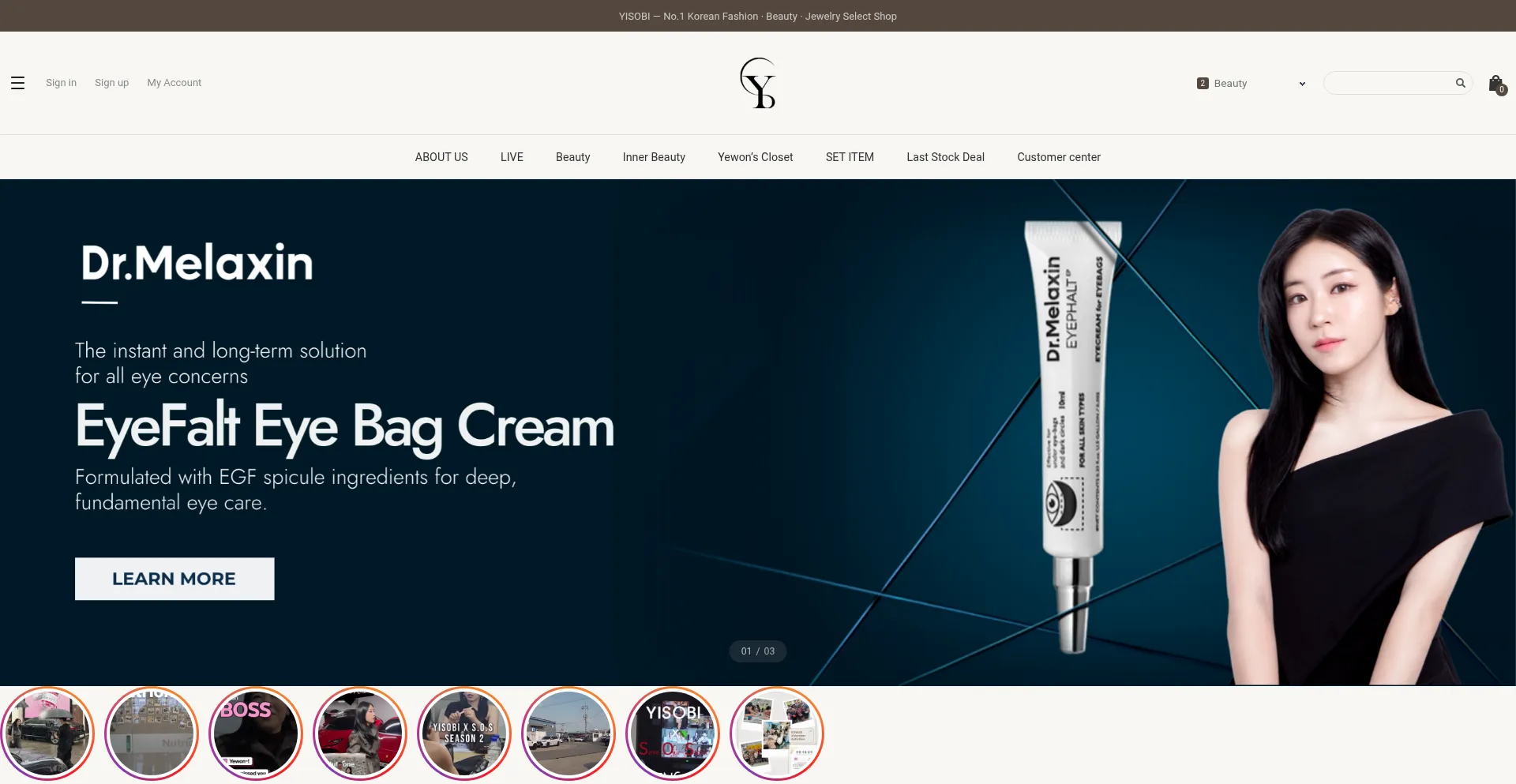Click the YISOBI logo
The width and height of the screenshot is (1516, 784).
pyautogui.click(x=758, y=83)
